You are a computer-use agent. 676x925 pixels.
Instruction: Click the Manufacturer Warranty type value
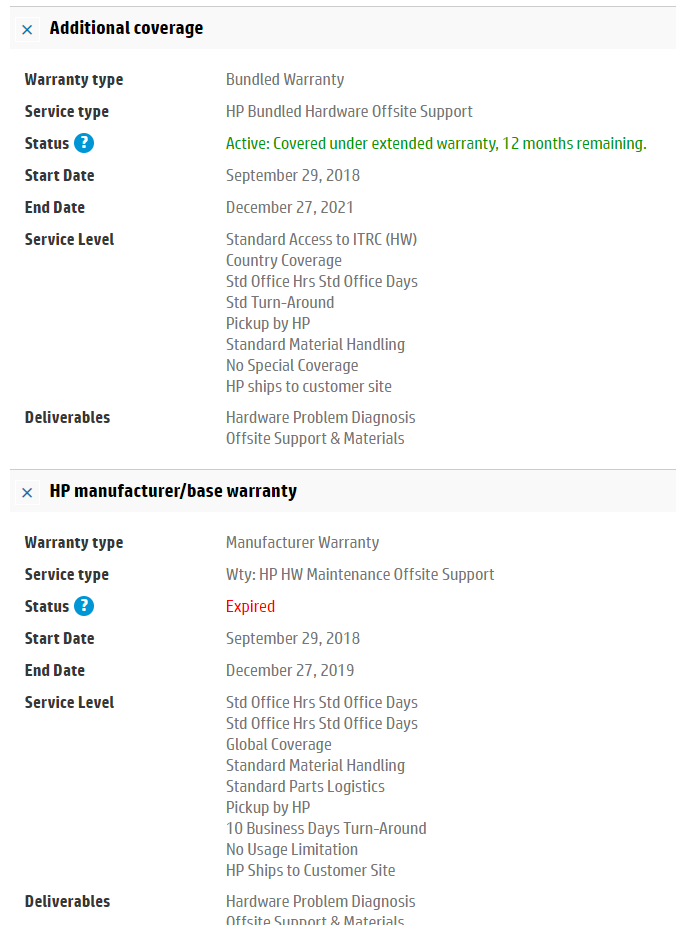(x=302, y=542)
